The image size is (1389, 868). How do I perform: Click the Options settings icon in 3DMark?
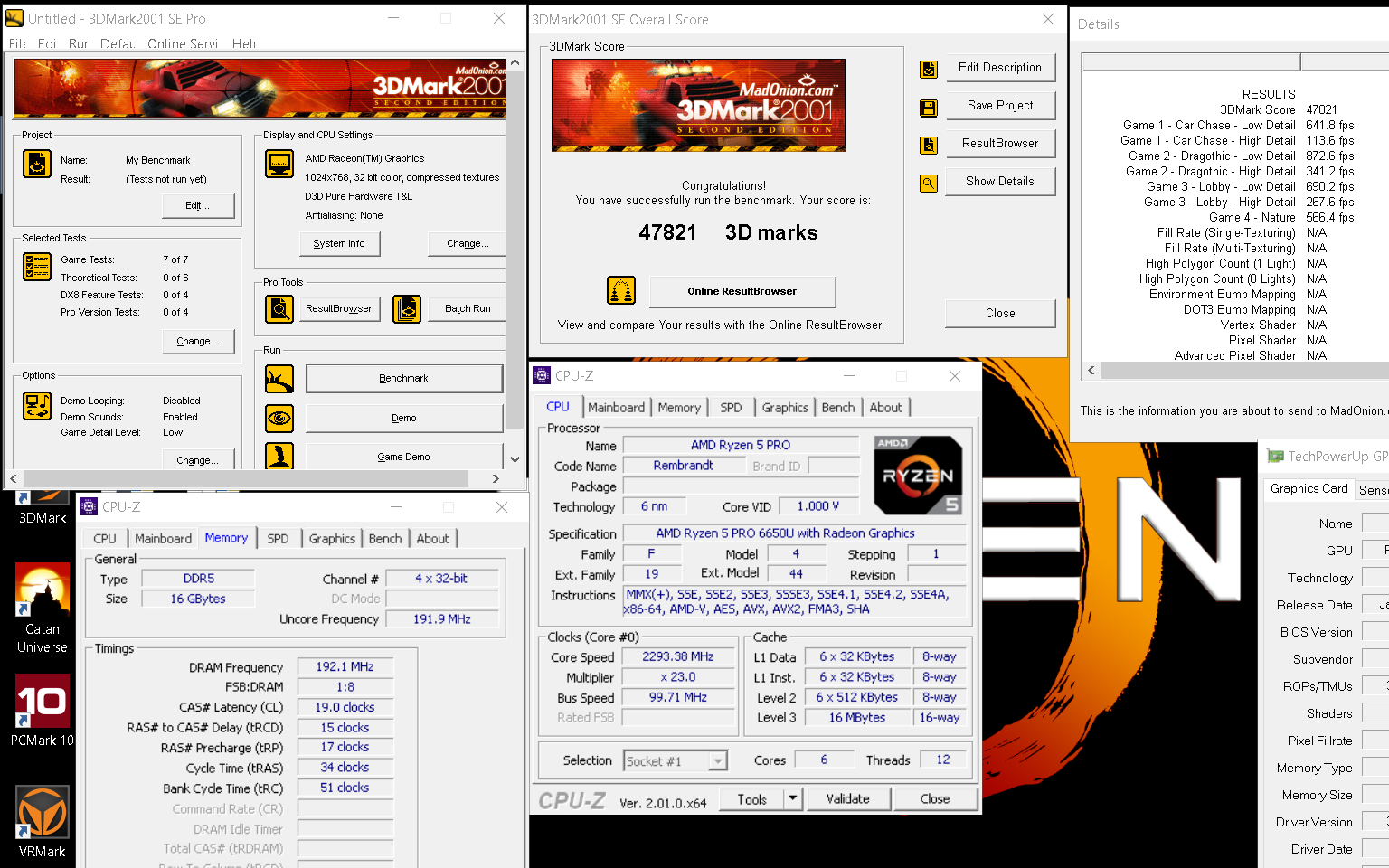pos(37,406)
